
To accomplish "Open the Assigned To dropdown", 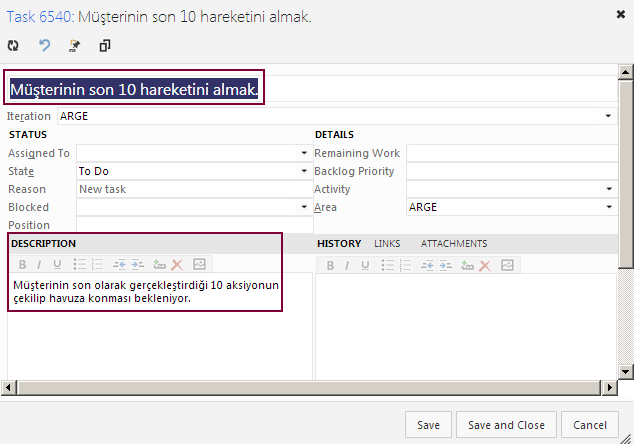I will 304,153.
